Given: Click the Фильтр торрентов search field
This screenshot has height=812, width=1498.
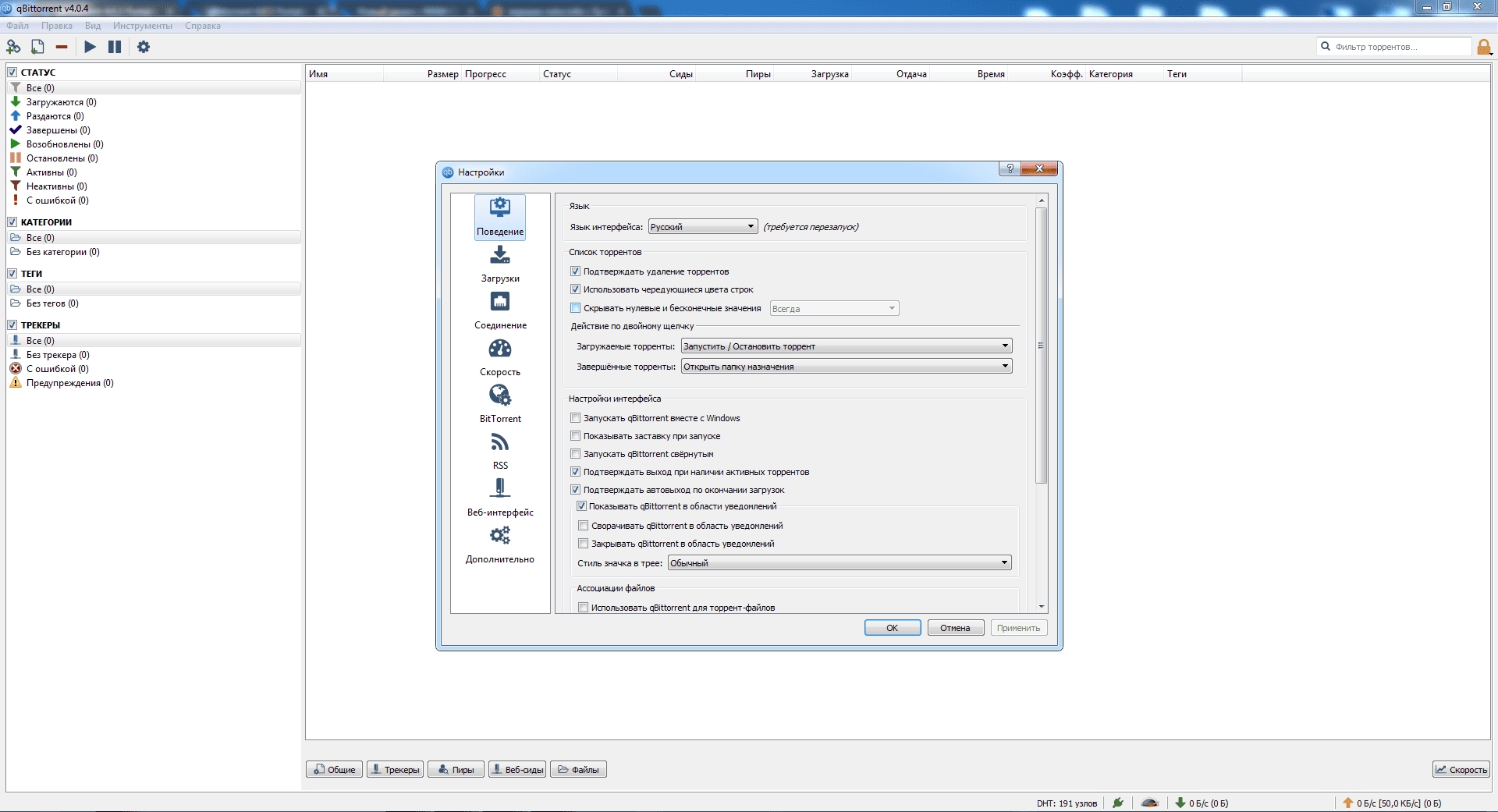Looking at the screenshot, I should [x=1393, y=47].
